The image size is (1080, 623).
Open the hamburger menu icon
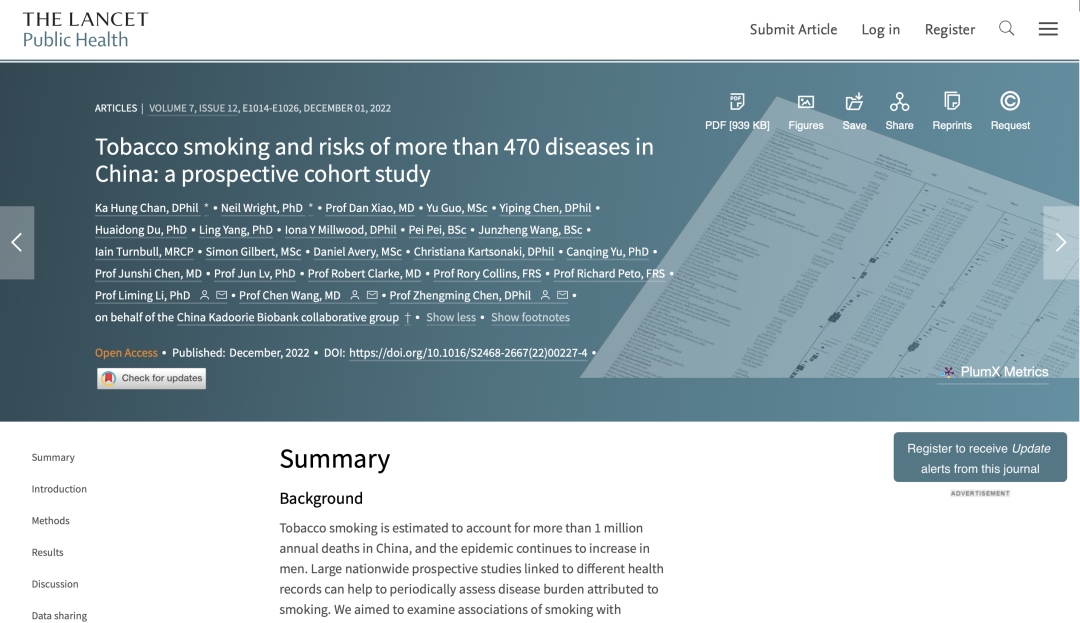1048,29
